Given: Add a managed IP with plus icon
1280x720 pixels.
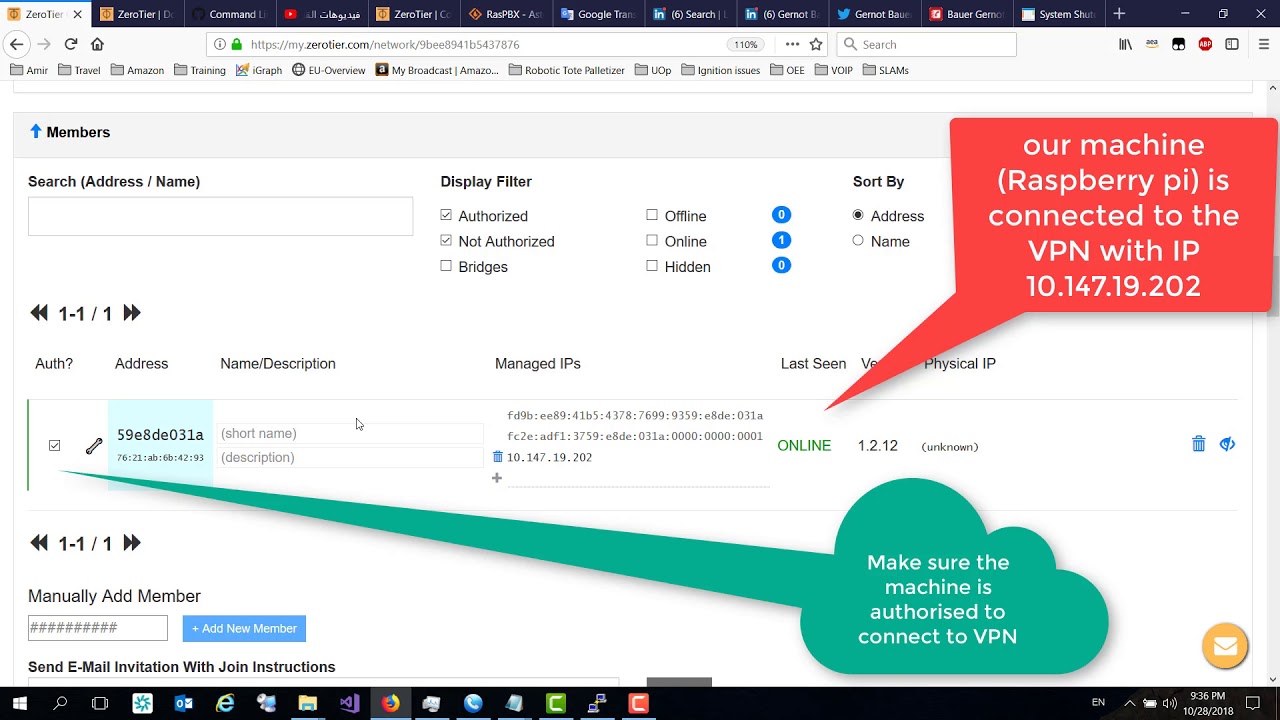Looking at the screenshot, I should (496, 478).
